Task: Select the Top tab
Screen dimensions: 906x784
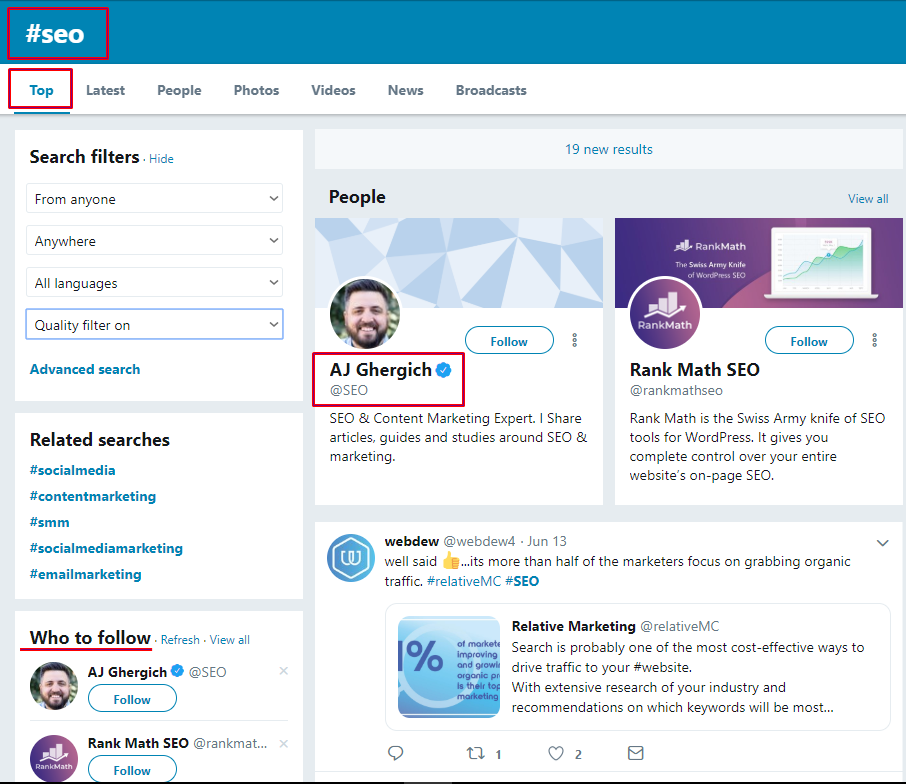Action: tap(41, 90)
